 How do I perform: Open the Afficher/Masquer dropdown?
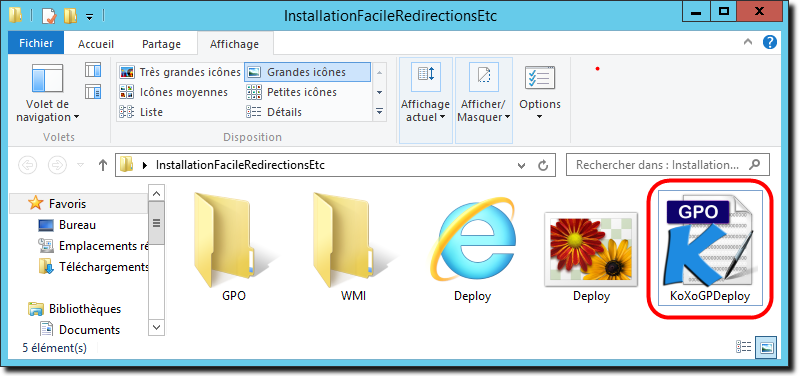[484, 100]
